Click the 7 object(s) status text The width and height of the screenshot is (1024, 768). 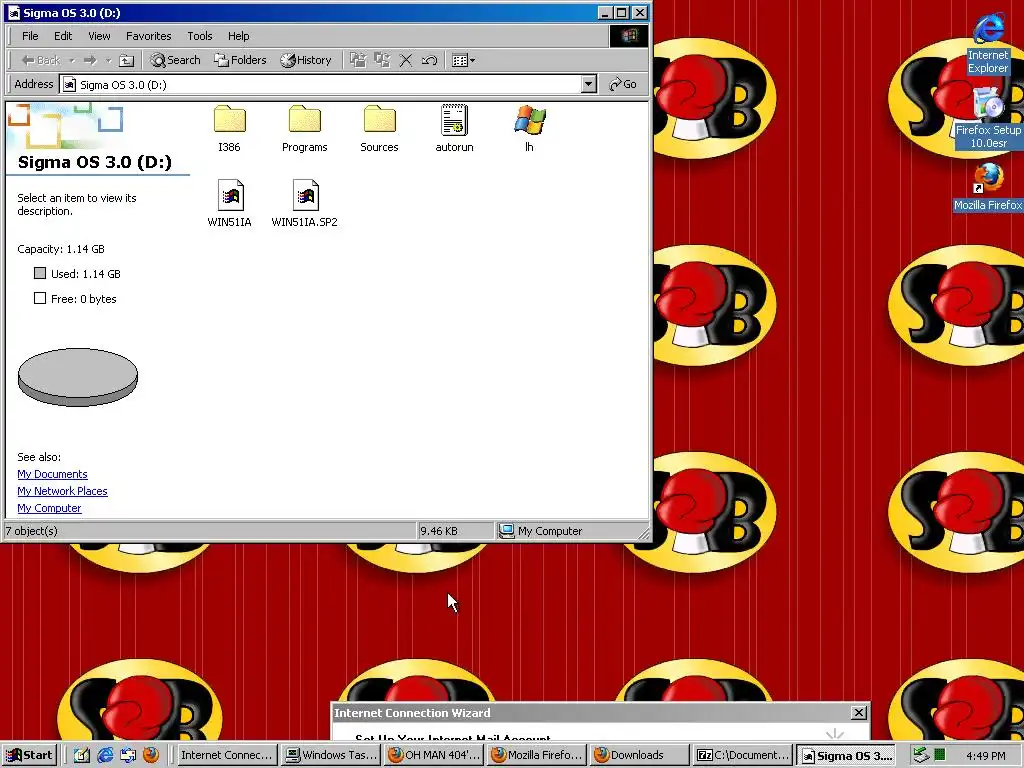(31, 531)
